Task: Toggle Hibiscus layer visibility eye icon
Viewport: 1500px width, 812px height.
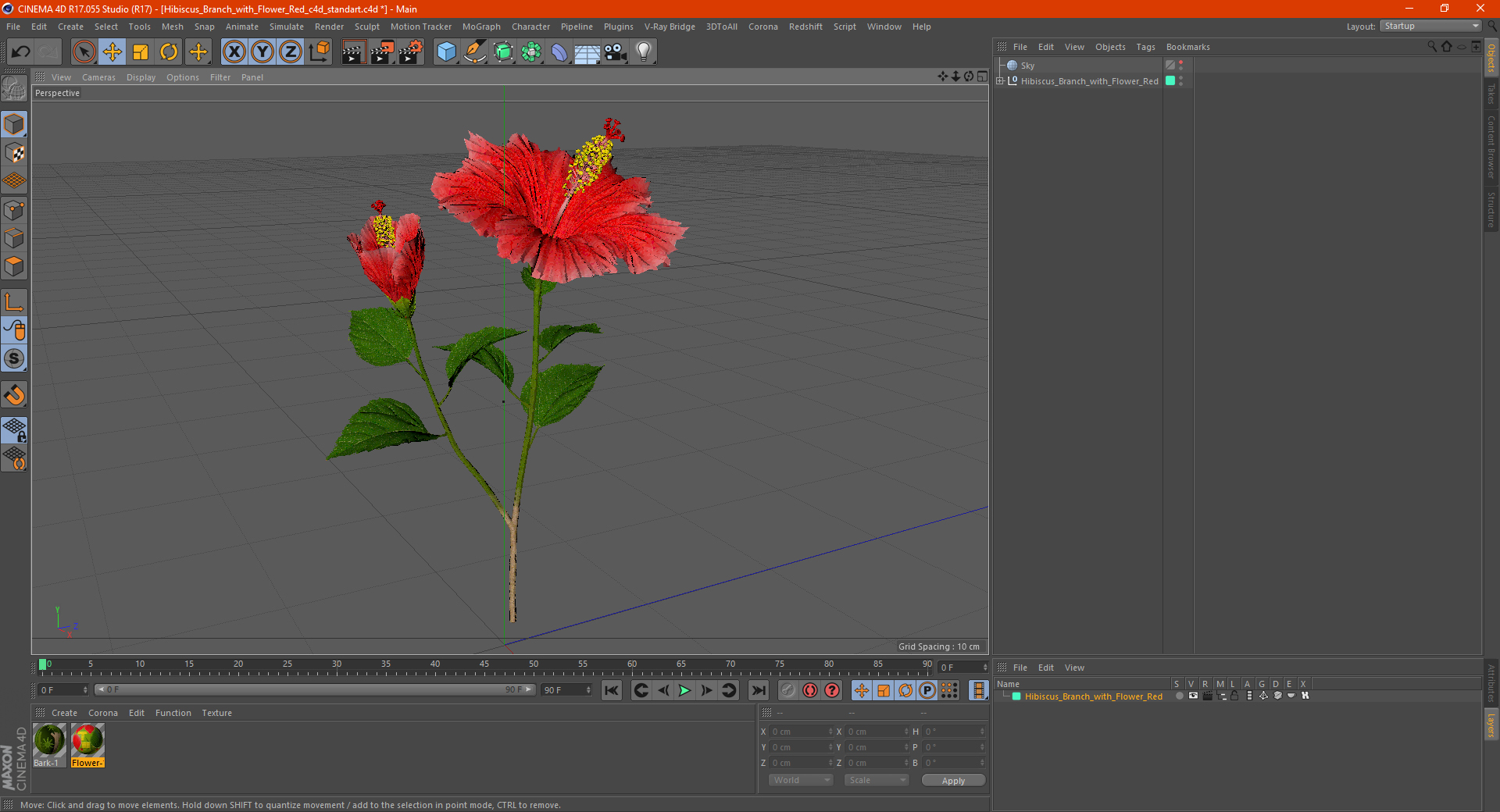Action: coord(1193,696)
